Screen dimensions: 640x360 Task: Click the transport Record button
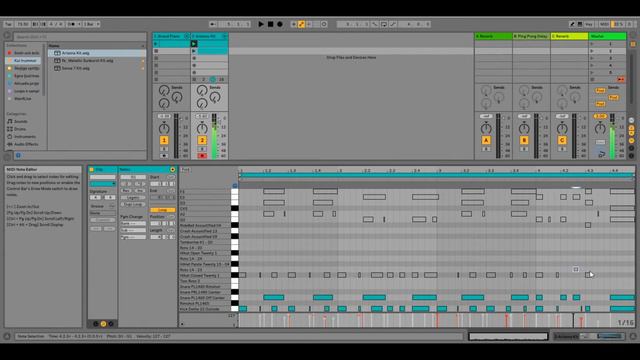[280, 24]
